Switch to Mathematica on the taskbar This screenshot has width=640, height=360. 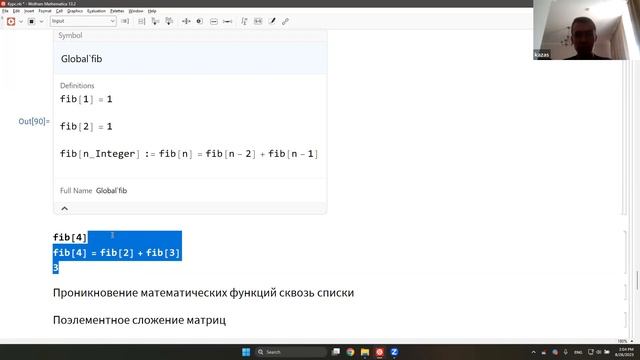point(380,352)
